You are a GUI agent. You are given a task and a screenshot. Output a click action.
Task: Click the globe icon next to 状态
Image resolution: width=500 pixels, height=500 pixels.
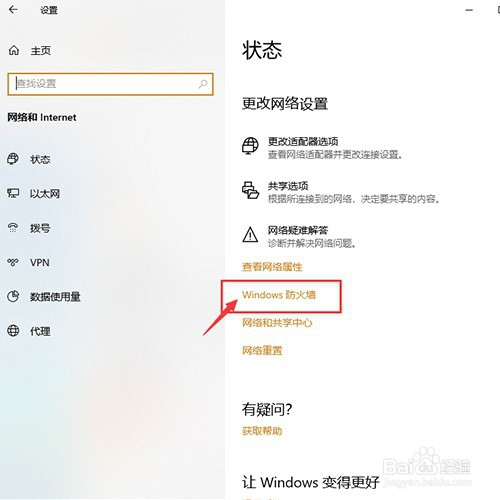click(x=13, y=159)
